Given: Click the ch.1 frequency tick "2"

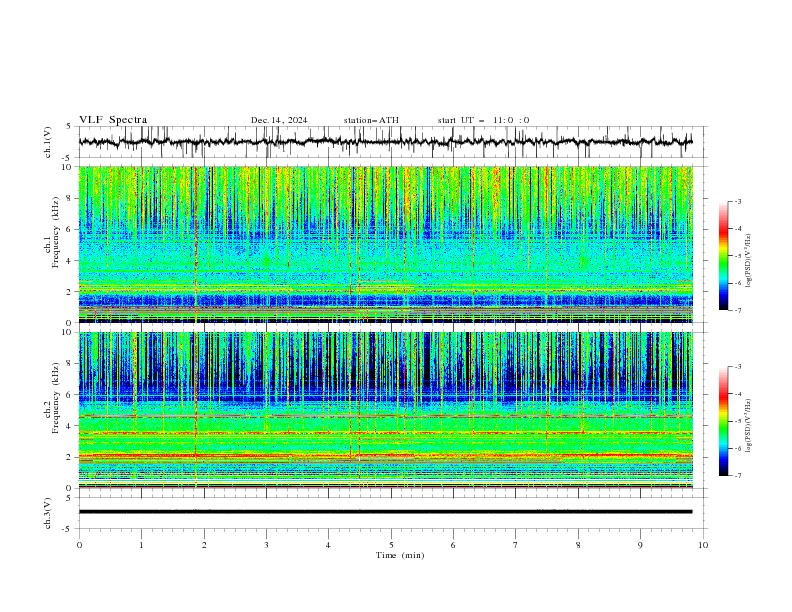Looking at the screenshot, I should coord(71,292).
